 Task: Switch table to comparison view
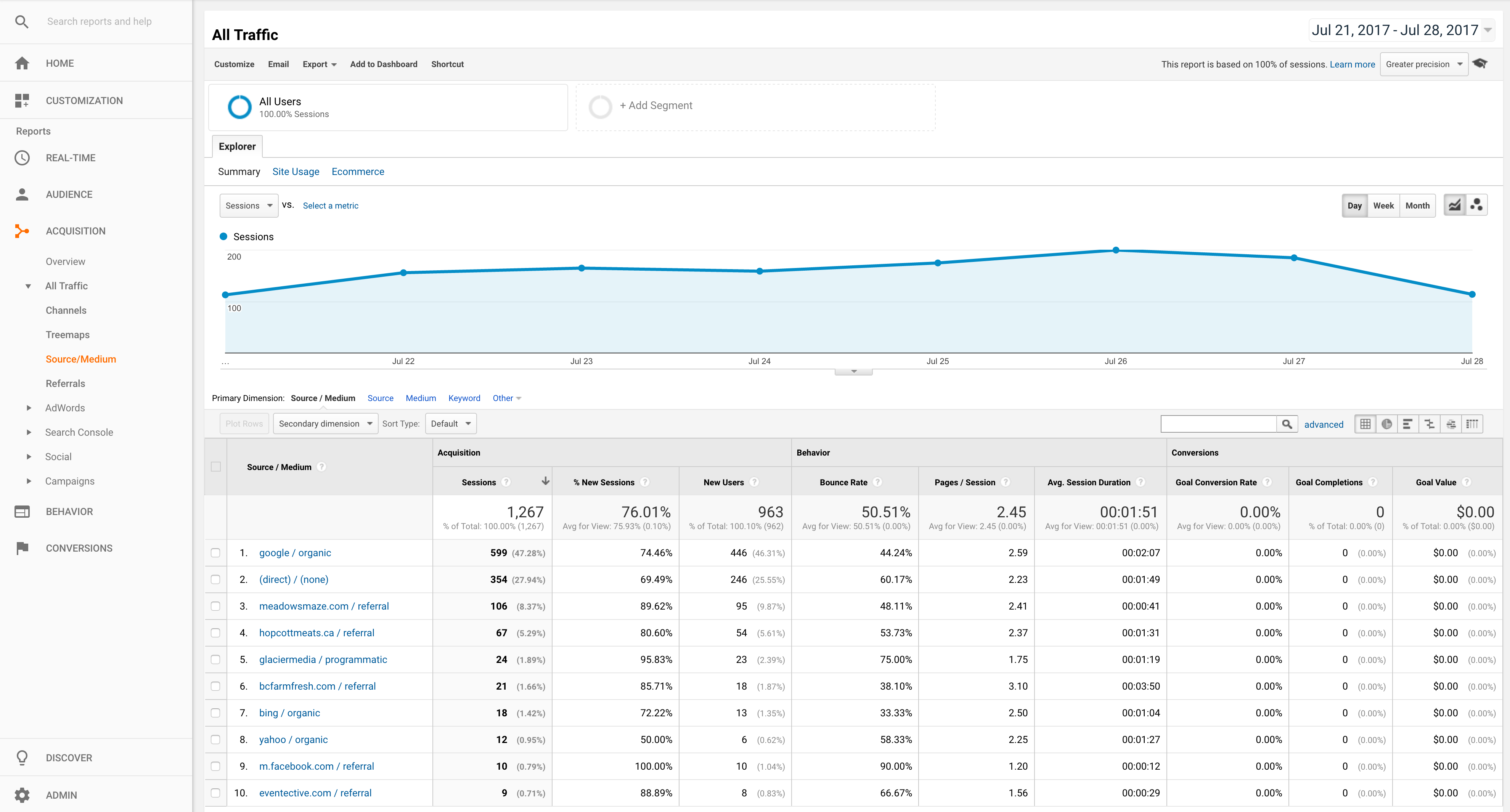tap(1429, 424)
